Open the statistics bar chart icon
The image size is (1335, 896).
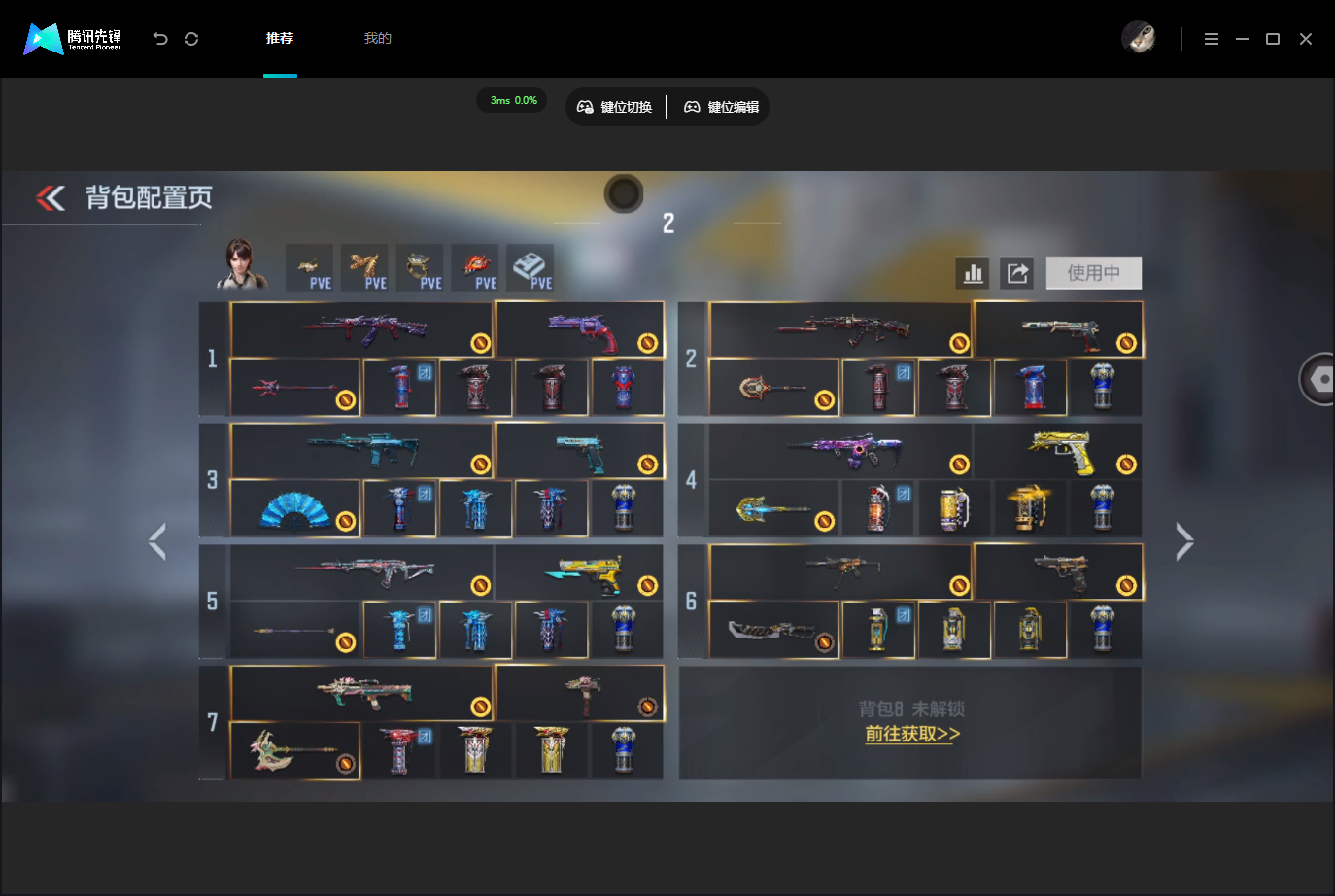pyautogui.click(x=973, y=273)
